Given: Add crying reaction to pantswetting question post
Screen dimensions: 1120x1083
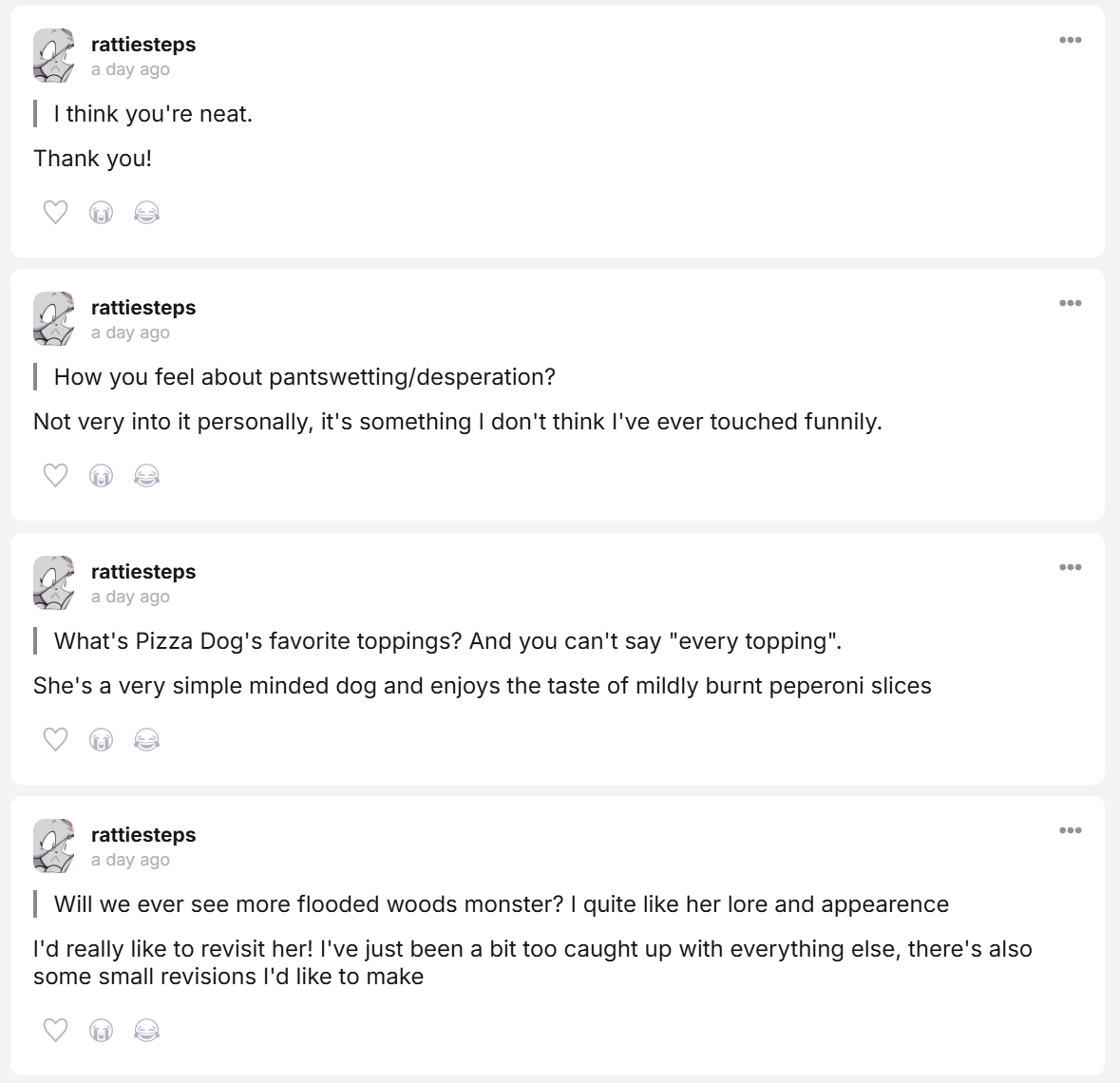Looking at the screenshot, I should pos(101,476).
